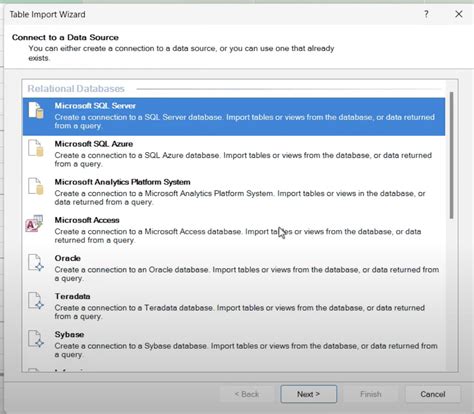Click the Sybase data source icon
The image size is (474, 414).
tap(36, 339)
